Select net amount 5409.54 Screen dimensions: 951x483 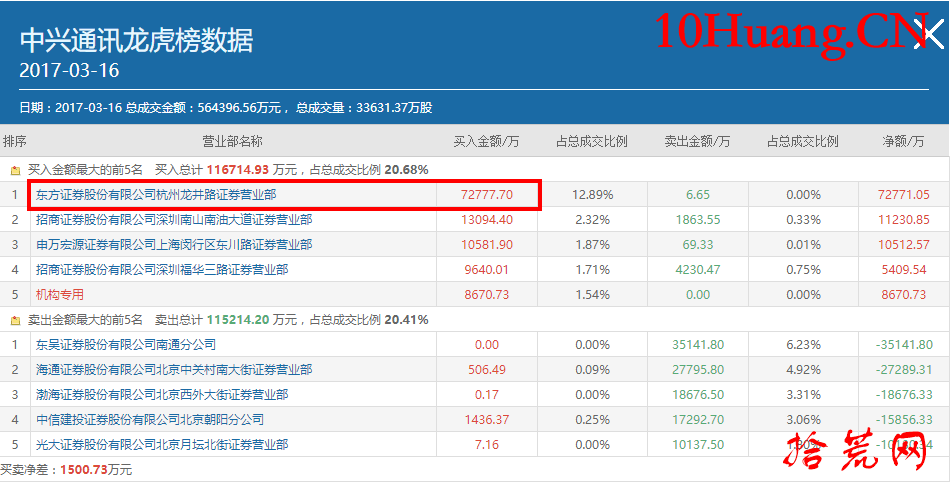tap(903, 269)
